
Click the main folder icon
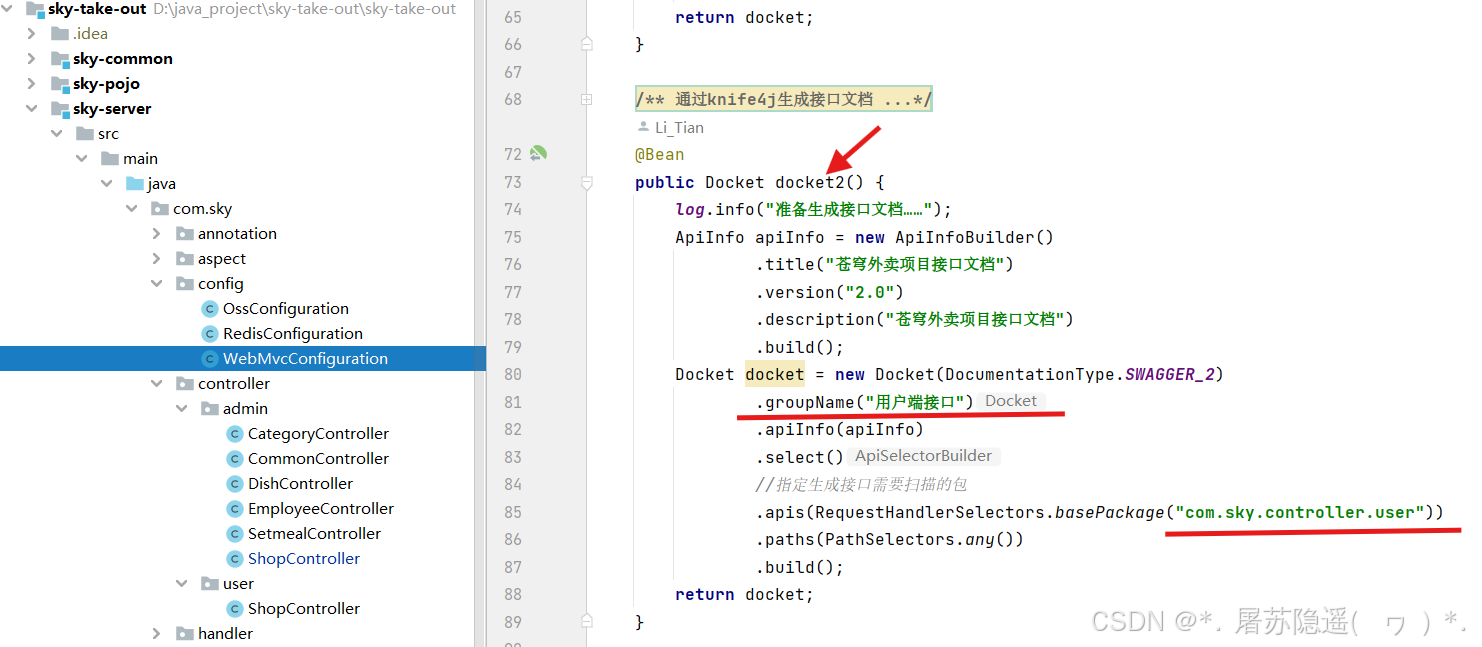pos(110,159)
